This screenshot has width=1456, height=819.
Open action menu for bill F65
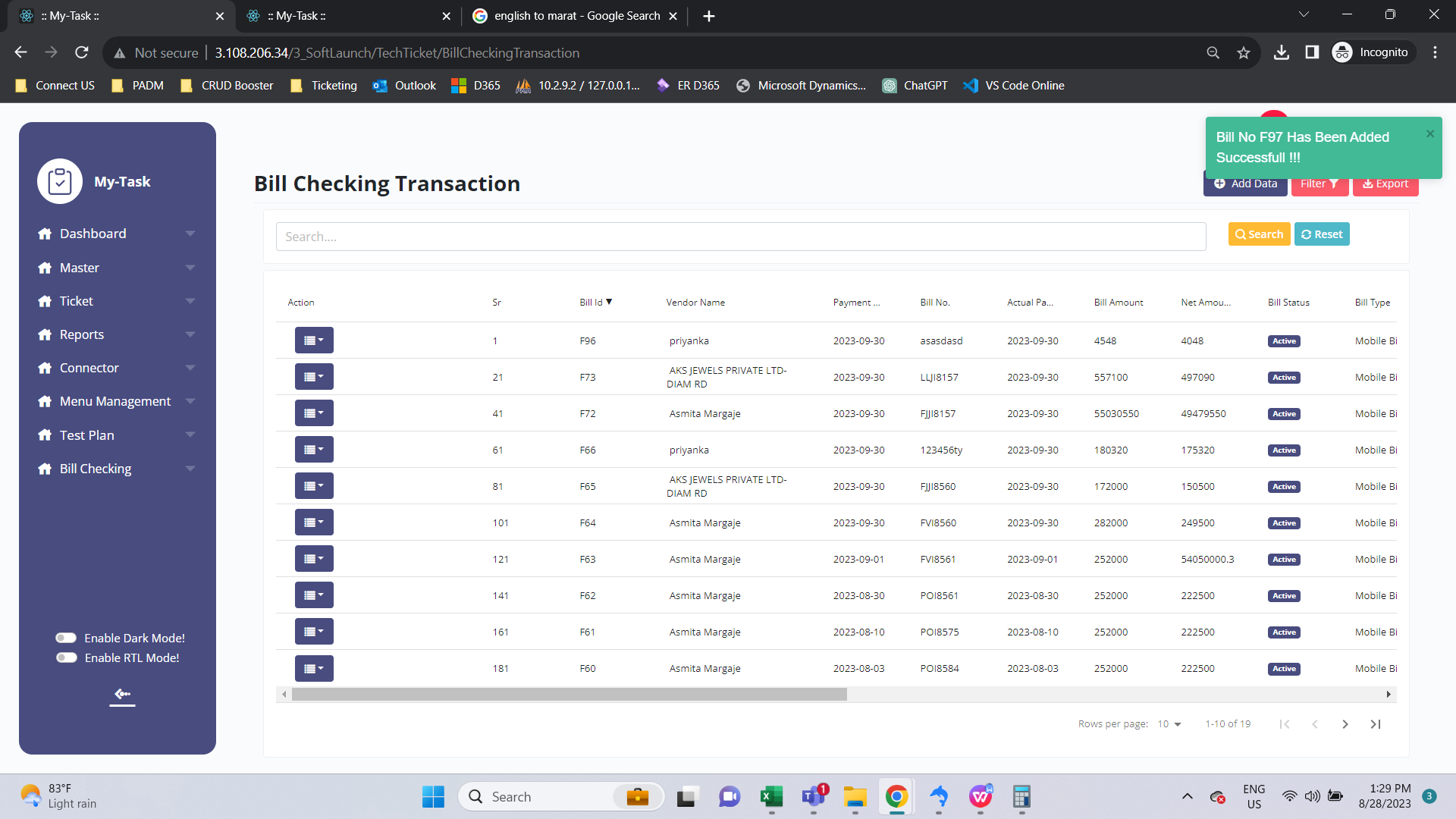[x=314, y=486]
